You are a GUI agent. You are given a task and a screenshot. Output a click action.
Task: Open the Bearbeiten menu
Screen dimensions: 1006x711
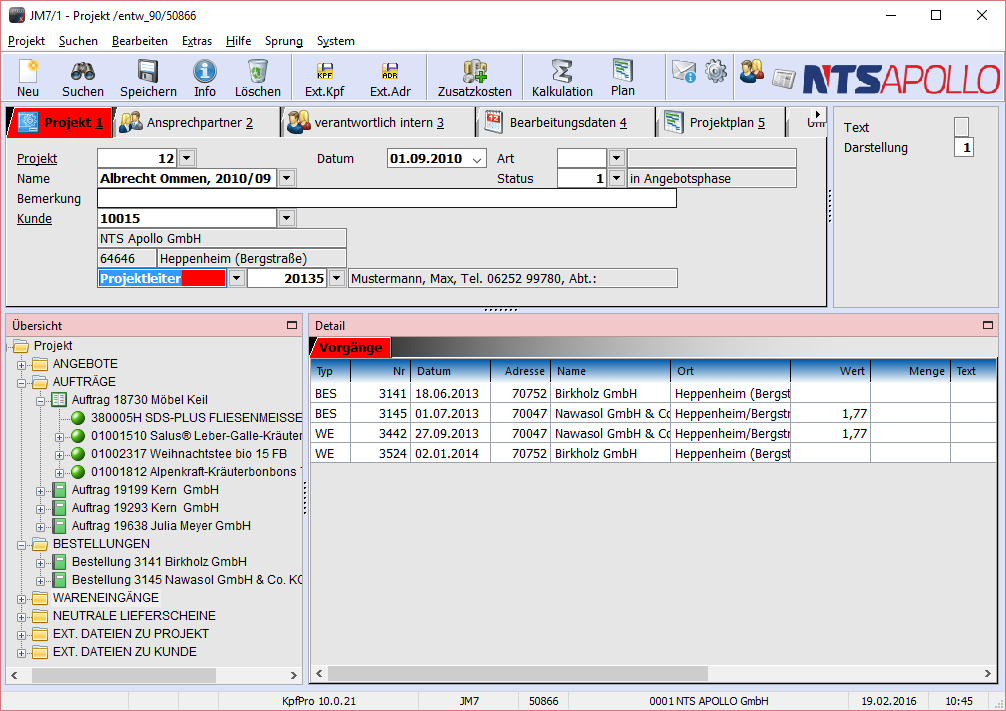(140, 41)
